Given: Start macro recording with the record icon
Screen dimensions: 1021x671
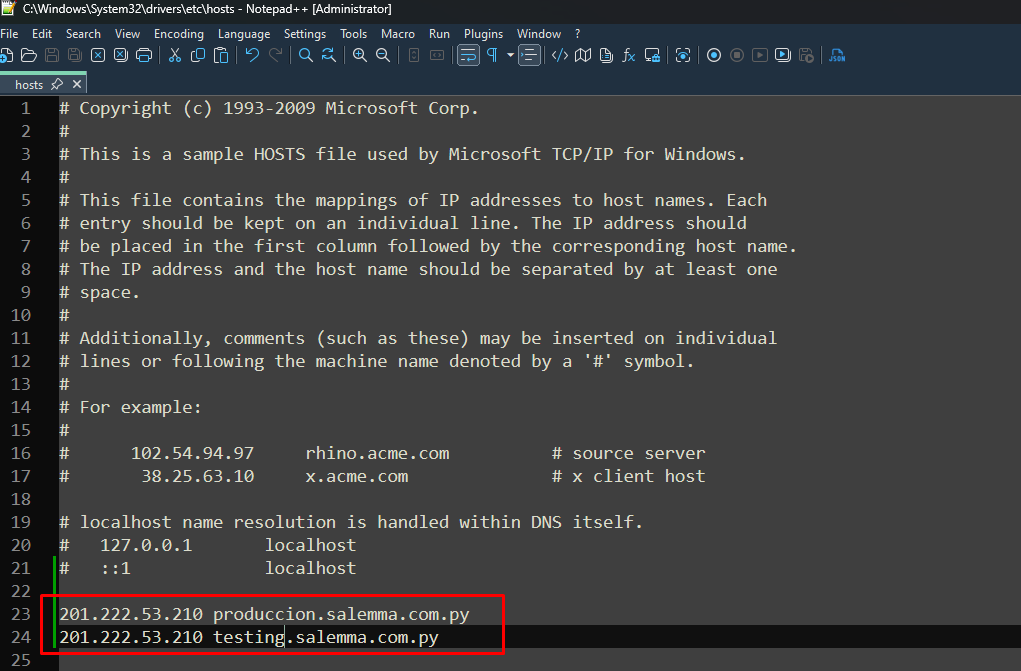Looking at the screenshot, I should click(714, 55).
